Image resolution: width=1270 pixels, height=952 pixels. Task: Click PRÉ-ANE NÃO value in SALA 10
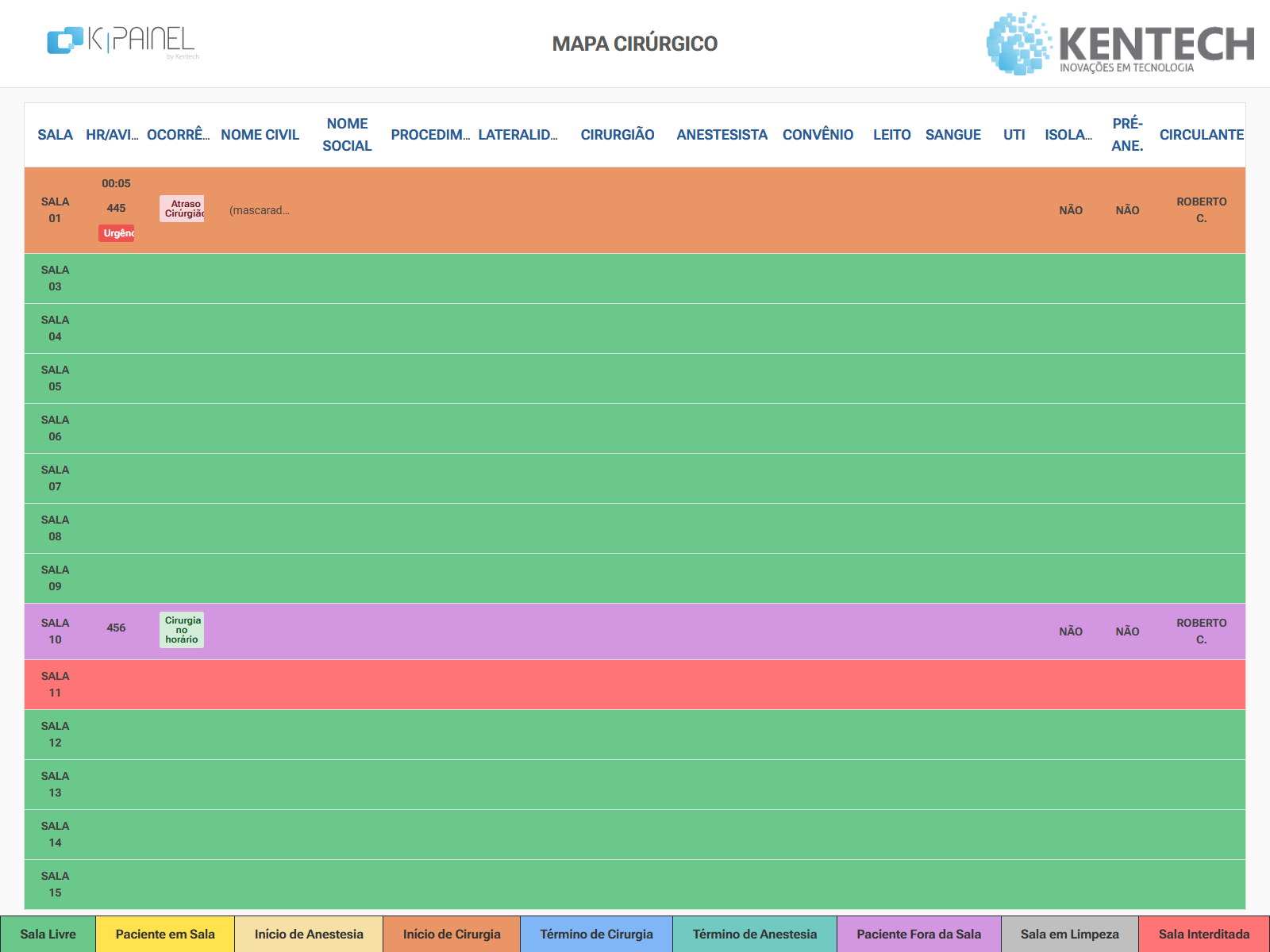[1127, 631]
